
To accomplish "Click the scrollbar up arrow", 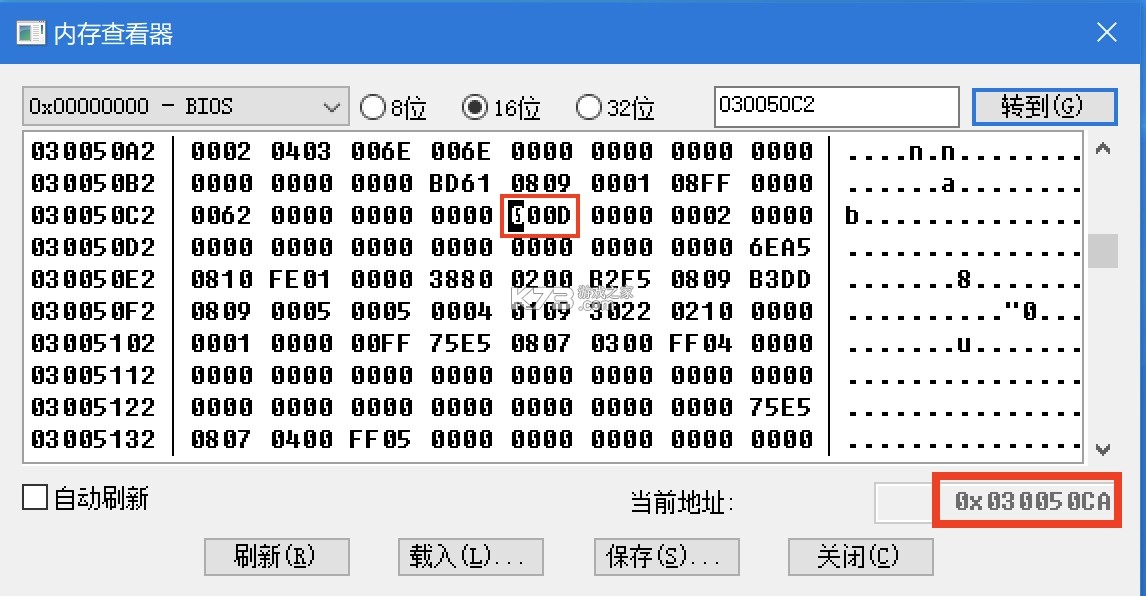I will [1103, 148].
